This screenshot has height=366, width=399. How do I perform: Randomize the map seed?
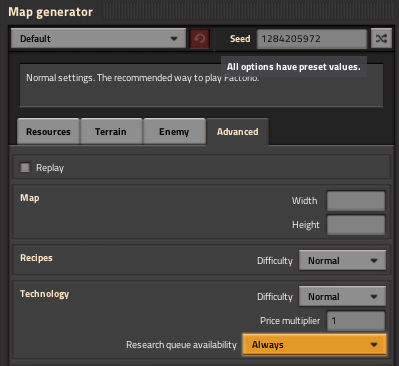(x=381, y=39)
